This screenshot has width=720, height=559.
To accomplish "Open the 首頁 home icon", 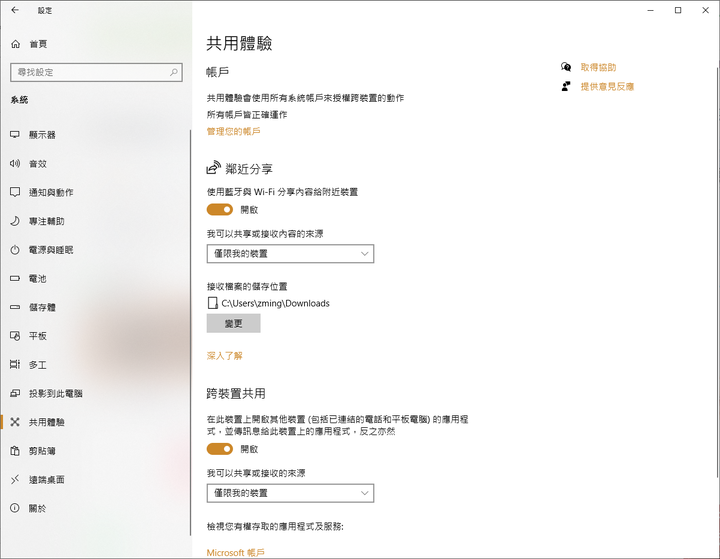I will (16, 44).
